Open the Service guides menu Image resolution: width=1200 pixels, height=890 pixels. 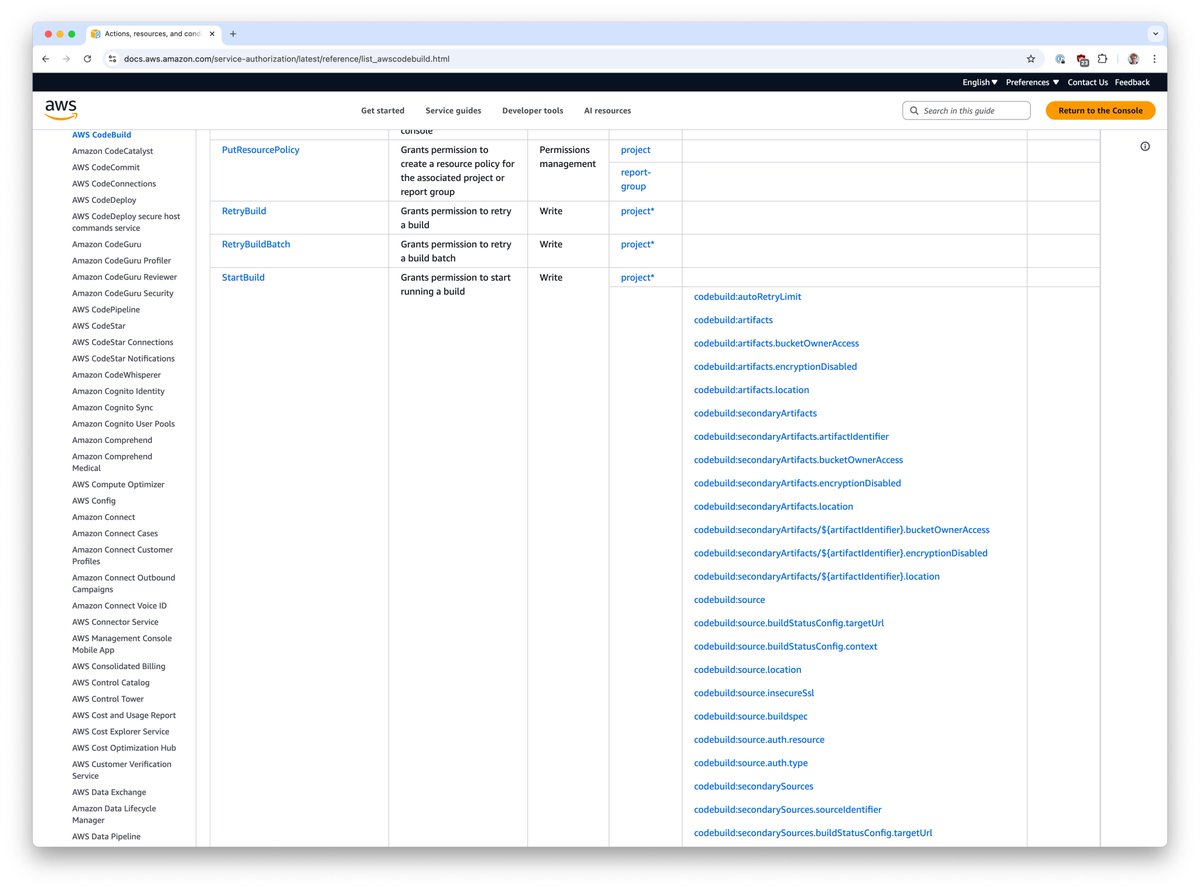(453, 111)
